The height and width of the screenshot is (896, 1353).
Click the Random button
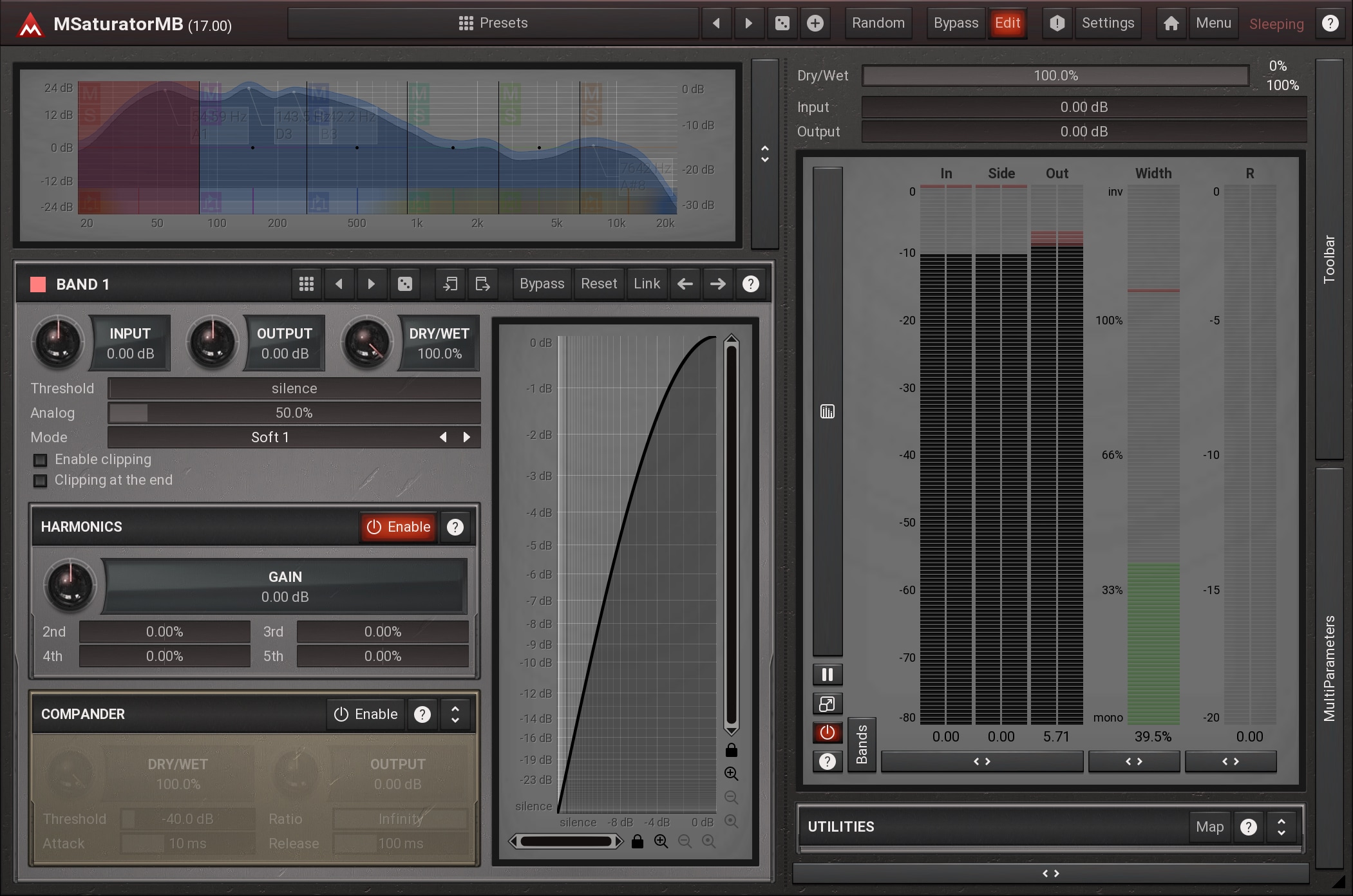tap(878, 23)
